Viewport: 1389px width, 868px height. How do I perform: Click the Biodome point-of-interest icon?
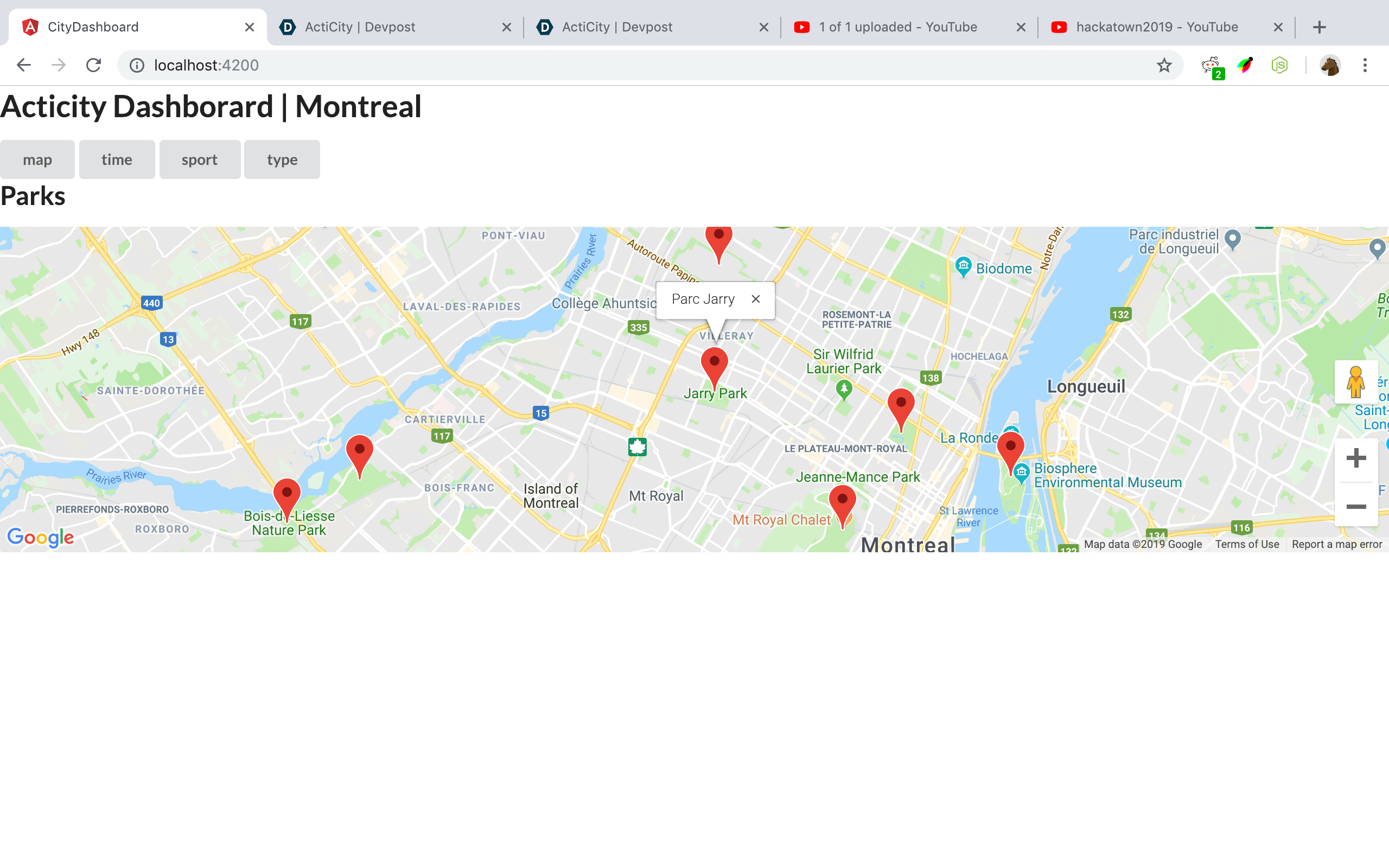[x=963, y=266]
